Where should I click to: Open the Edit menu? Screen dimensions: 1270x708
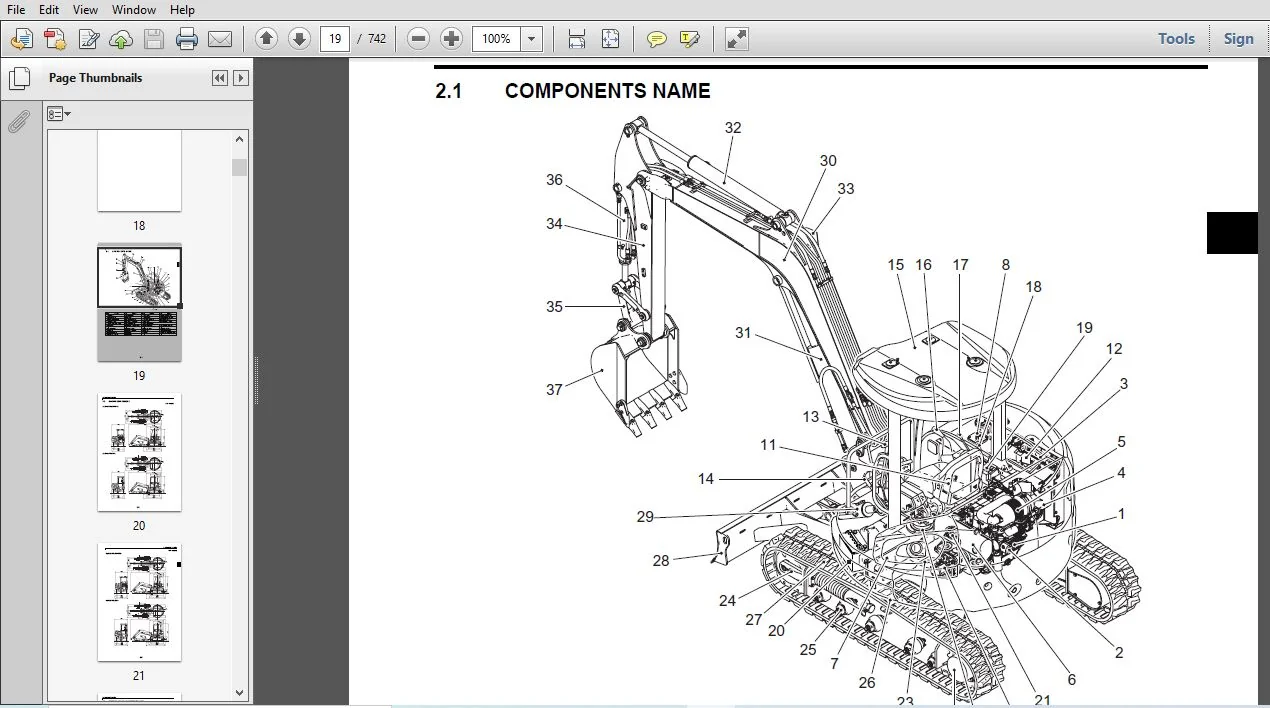click(x=48, y=9)
